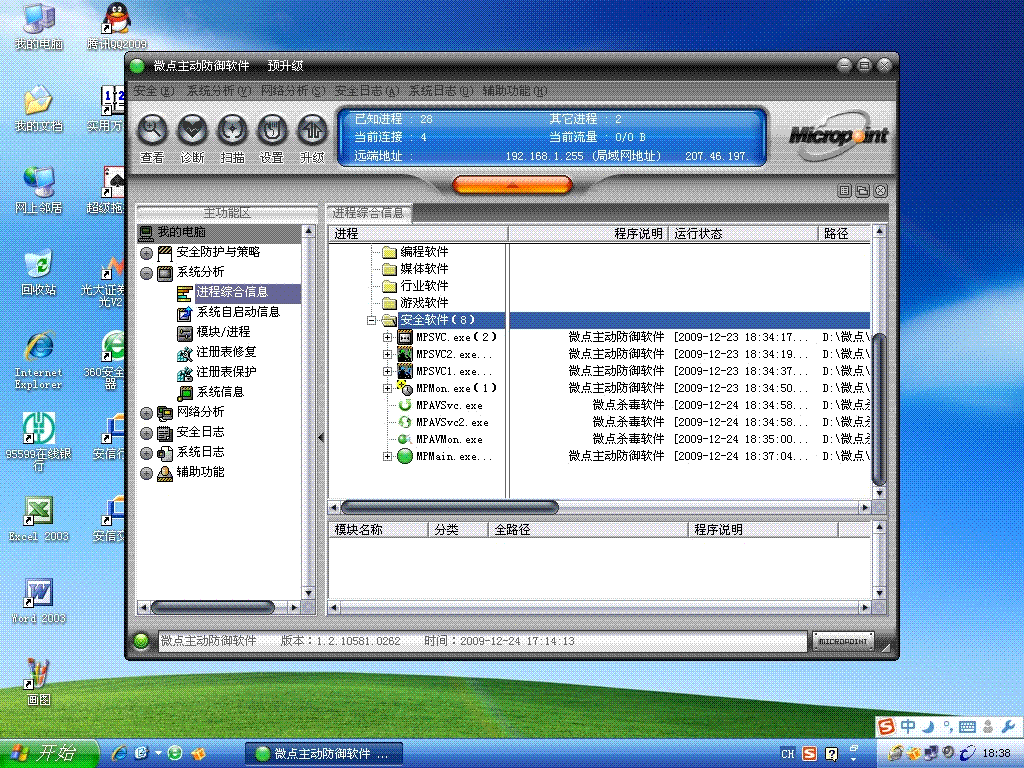Select the MPAVSvc2.exe process icon
The height and width of the screenshot is (768, 1024).
click(x=405, y=422)
